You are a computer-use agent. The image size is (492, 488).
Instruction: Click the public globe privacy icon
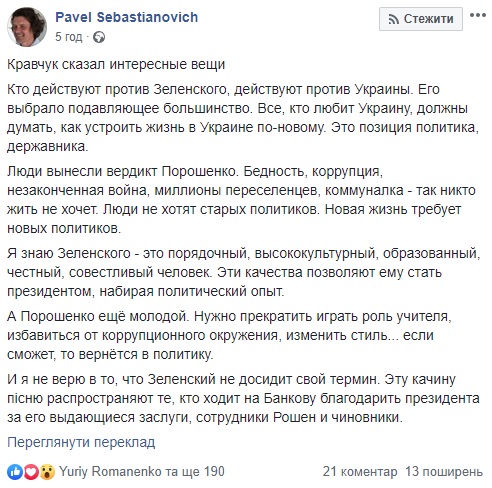click(x=99, y=37)
